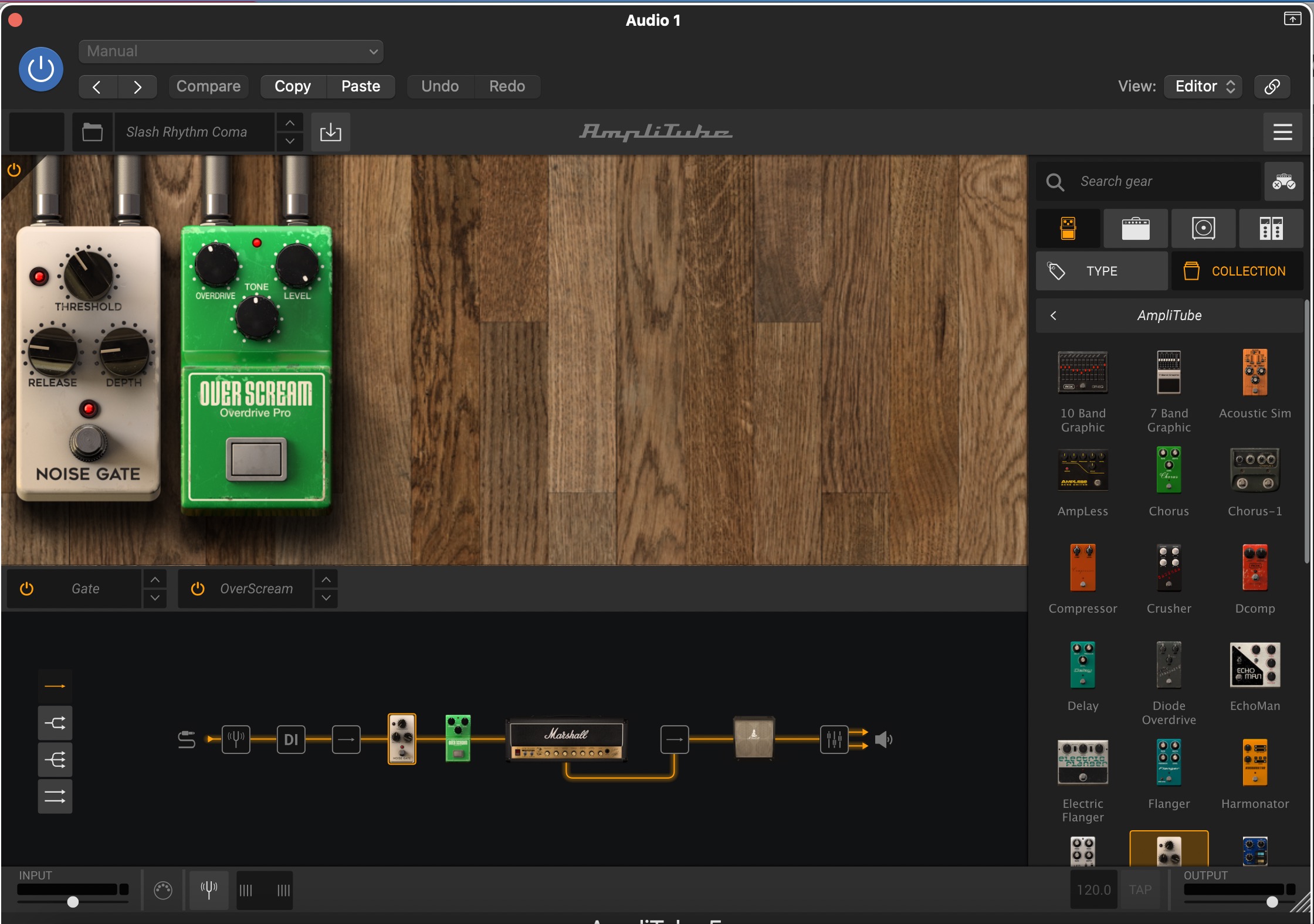This screenshot has width=1314, height=924.
Task: Select the Dcomp pedal
Action: (x=1255, y=580)
